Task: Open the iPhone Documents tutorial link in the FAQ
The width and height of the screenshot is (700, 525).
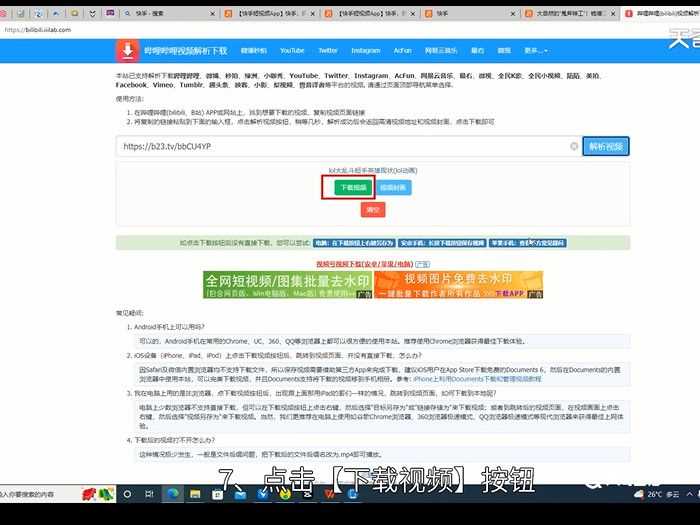Action: point(477,379)
